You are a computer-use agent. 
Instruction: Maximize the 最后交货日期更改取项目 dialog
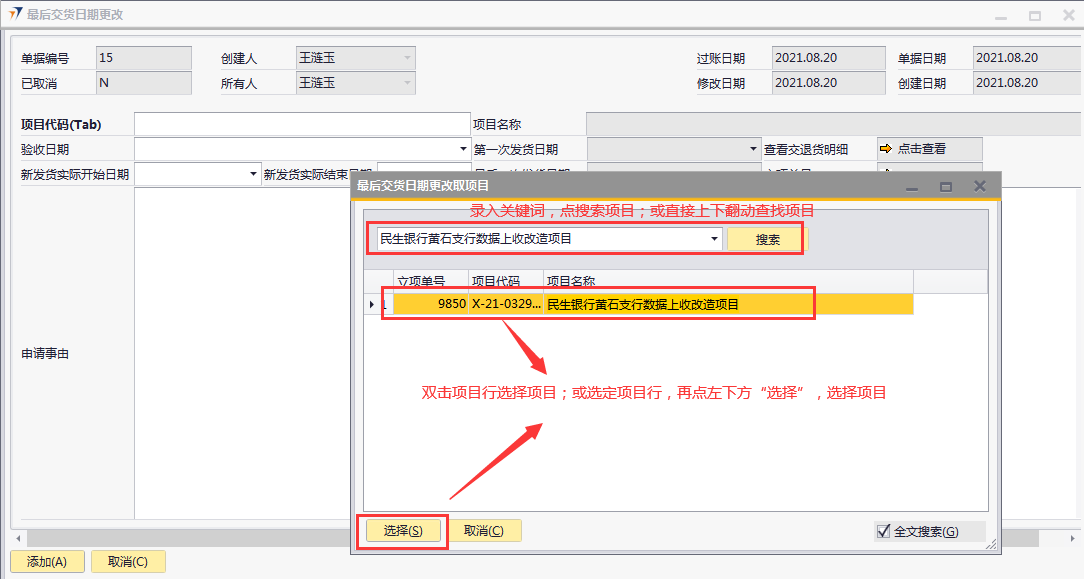click(946, 186)
